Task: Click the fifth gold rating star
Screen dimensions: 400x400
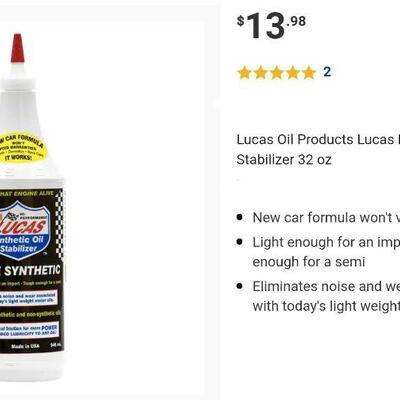Action: [x=309, y=72]
